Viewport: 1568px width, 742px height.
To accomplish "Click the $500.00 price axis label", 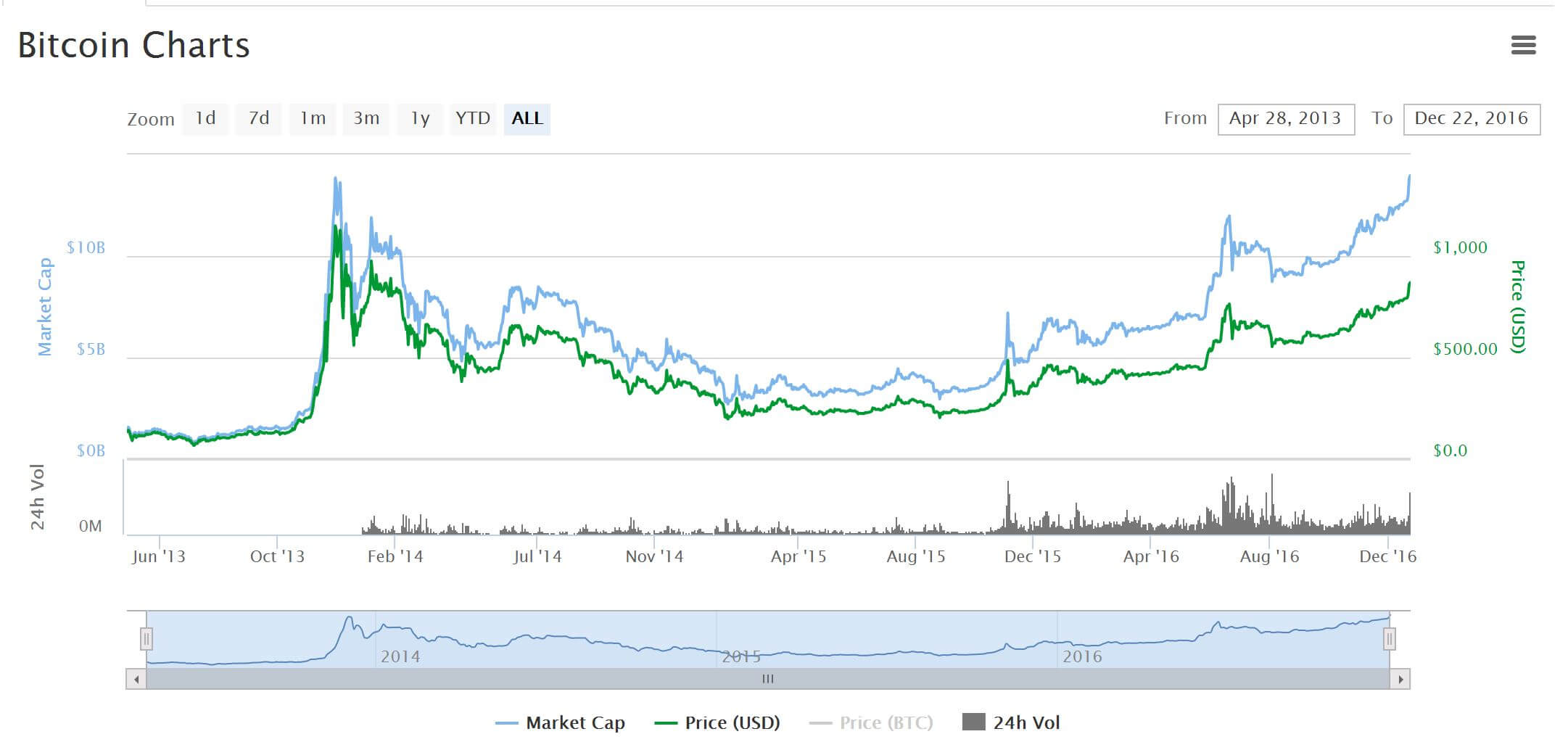I will 1466,350.
